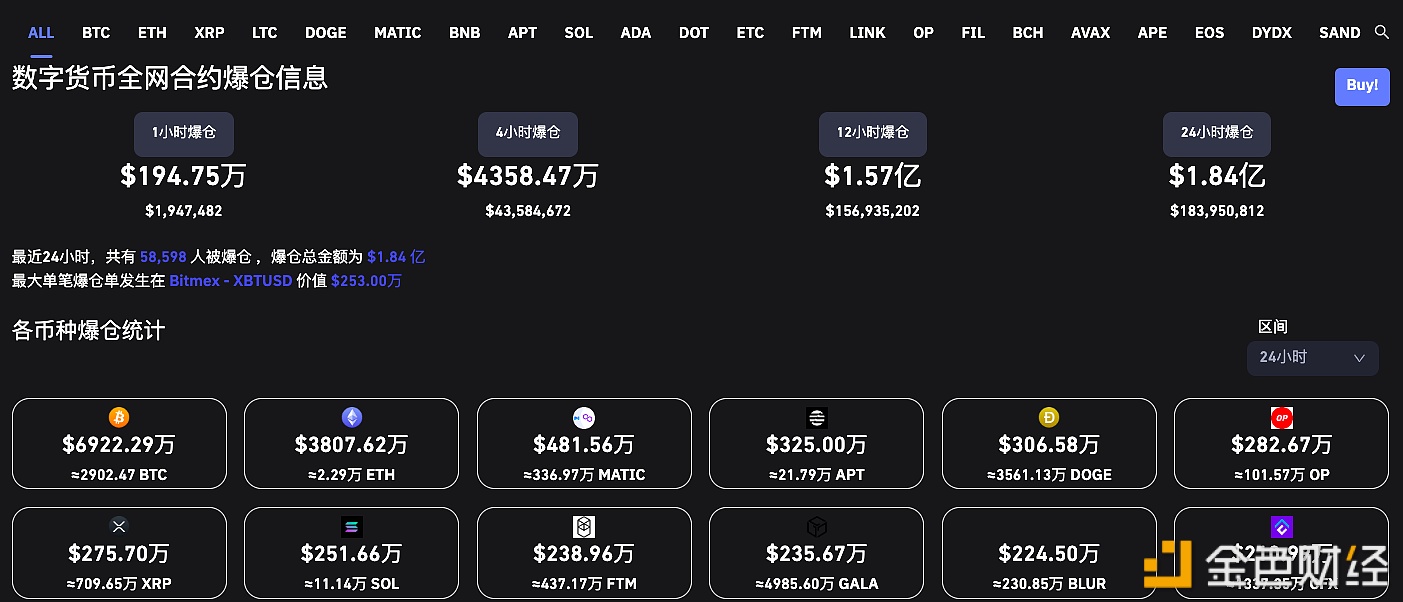Select the 12小时爆仓 button
Screen dimensions: 1403x602
point(872,133)
